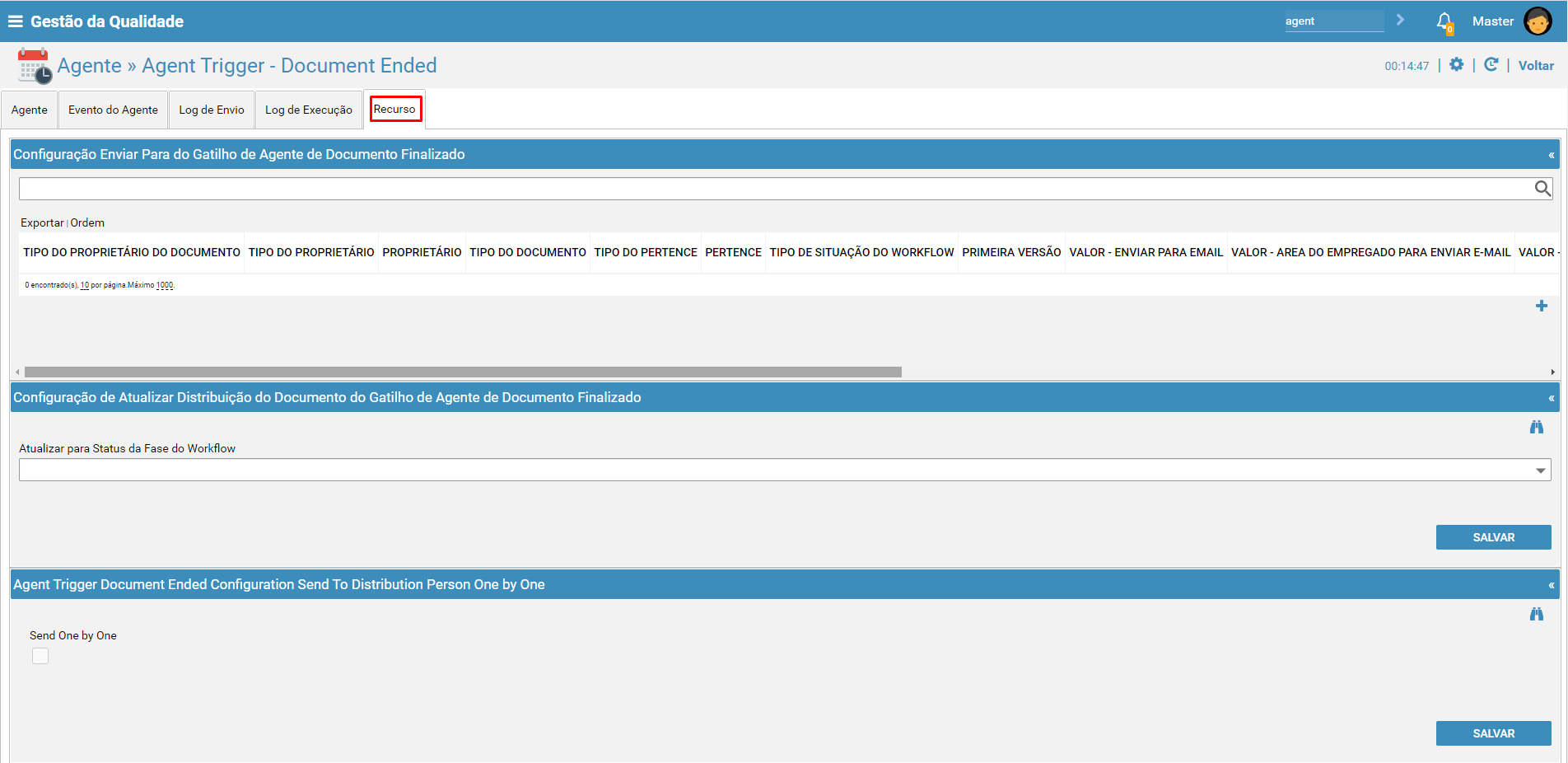
Task: Open the settings gear icon
Action: tap(1457, 64)
